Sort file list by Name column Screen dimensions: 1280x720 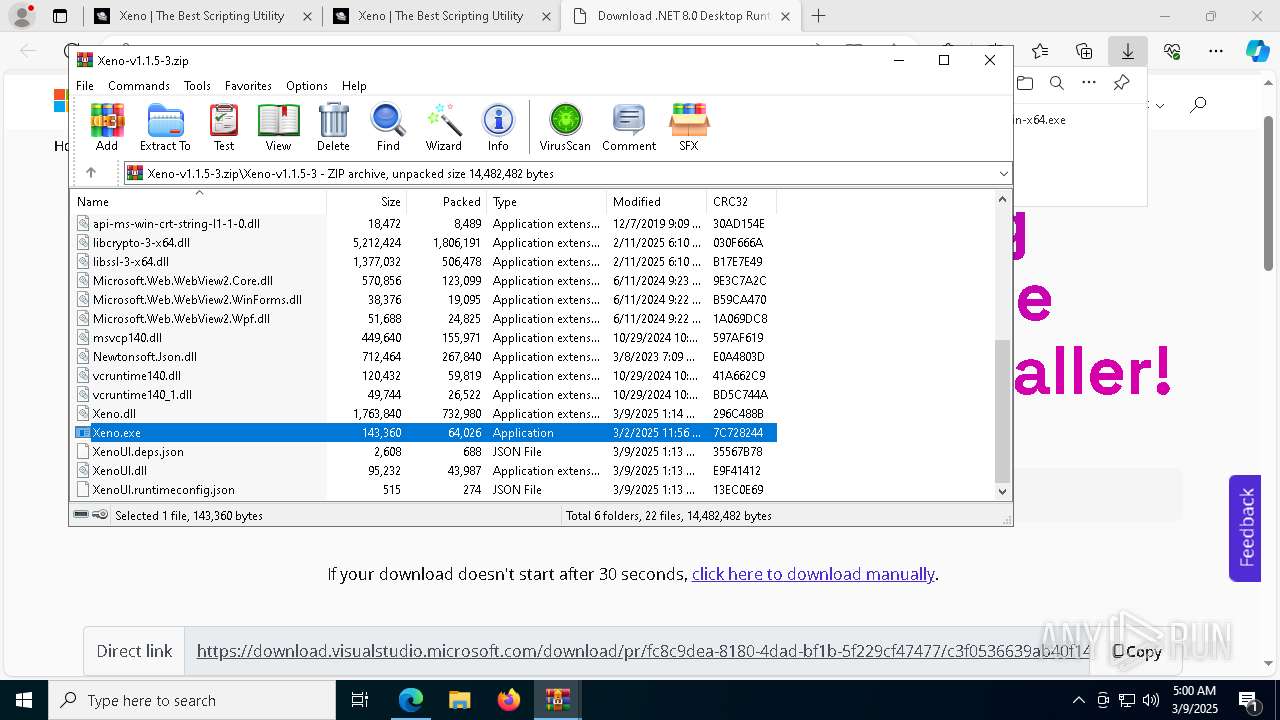(x=198, y=201)
